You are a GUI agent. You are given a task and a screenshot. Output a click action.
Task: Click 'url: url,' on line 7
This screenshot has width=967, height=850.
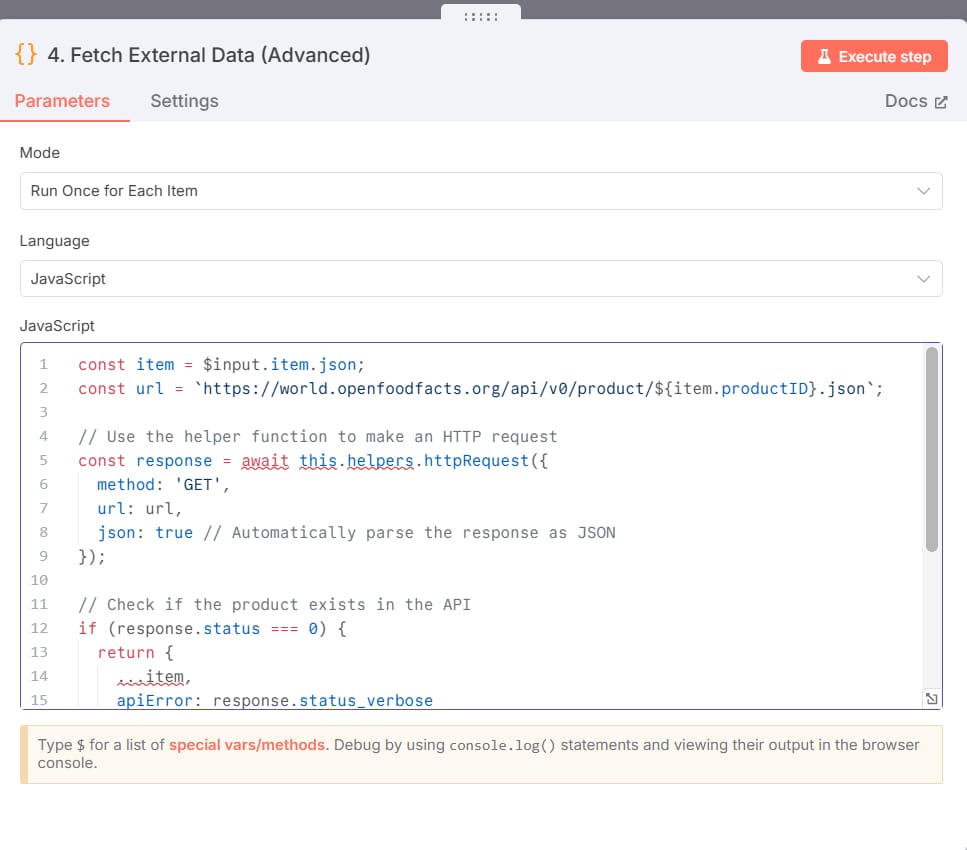tap(139, 509)
